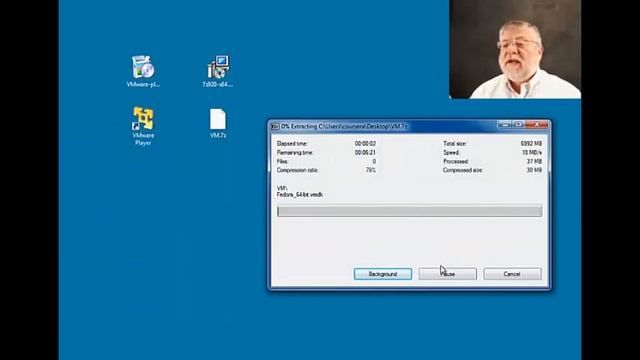Send extraction to Background
The image size is (640, 360).
(383, 274)
